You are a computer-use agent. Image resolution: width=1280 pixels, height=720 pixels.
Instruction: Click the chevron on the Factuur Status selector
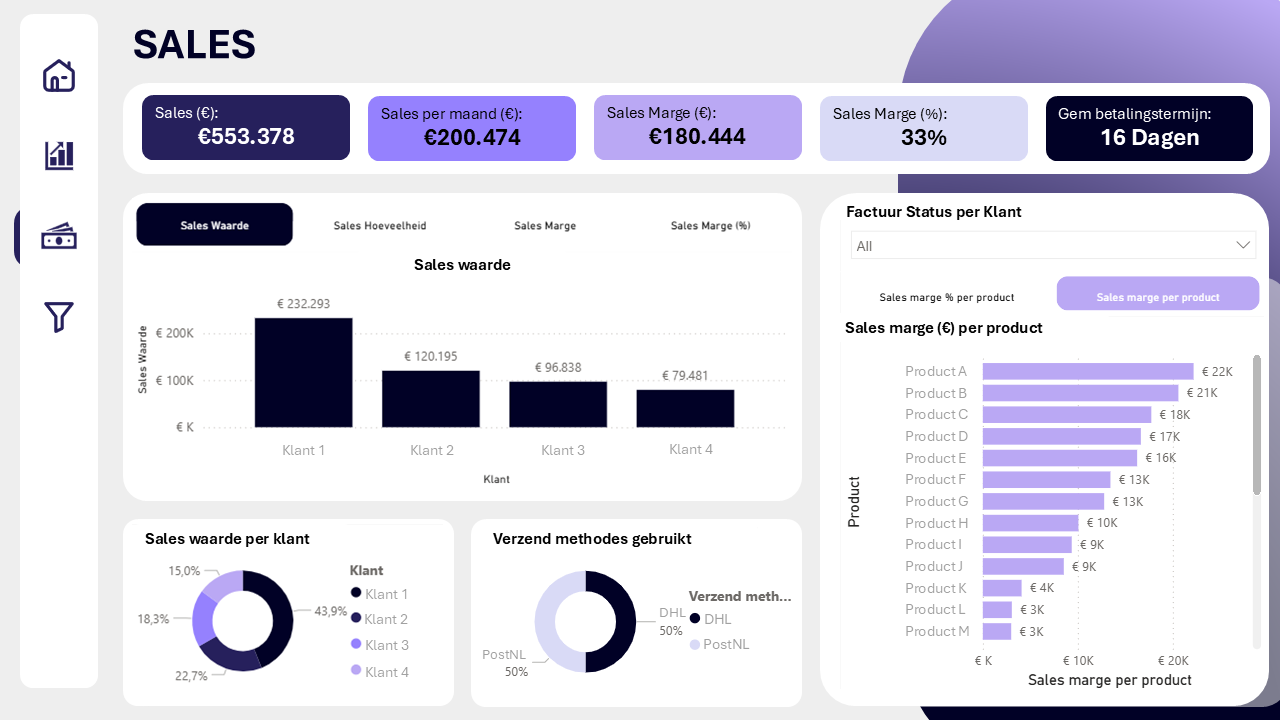(1243, 244)
